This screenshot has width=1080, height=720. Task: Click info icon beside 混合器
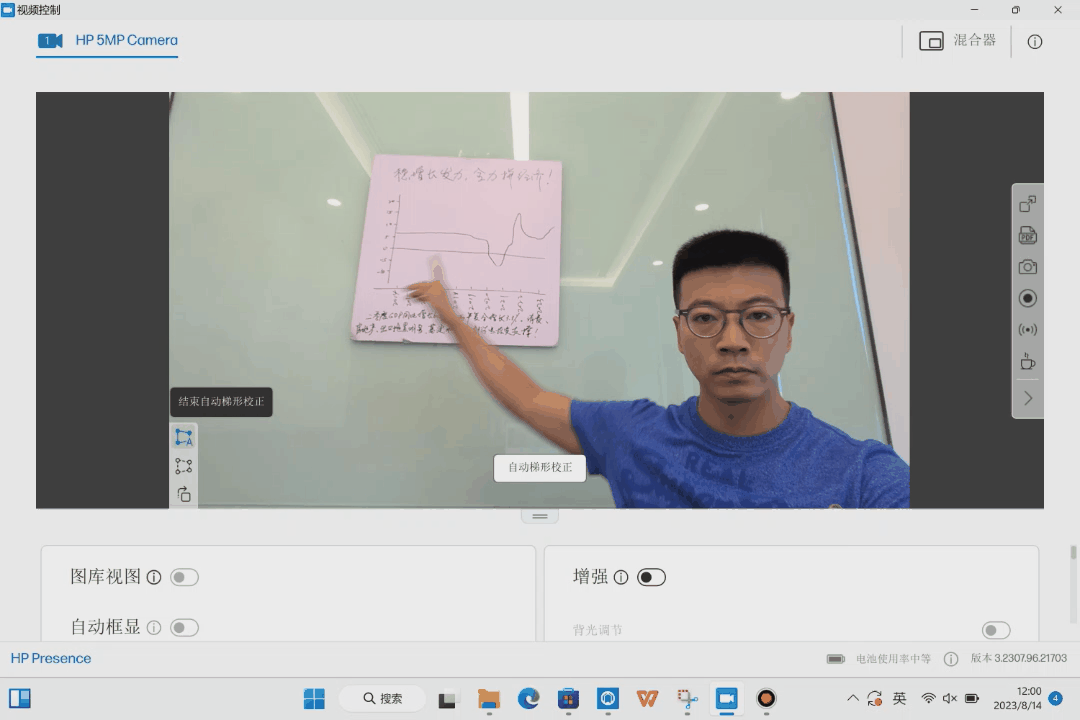point(1035,42)
